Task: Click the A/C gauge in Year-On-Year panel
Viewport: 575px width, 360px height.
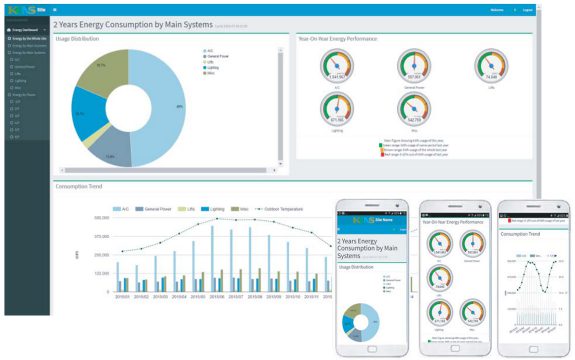Action: point(337,66)
